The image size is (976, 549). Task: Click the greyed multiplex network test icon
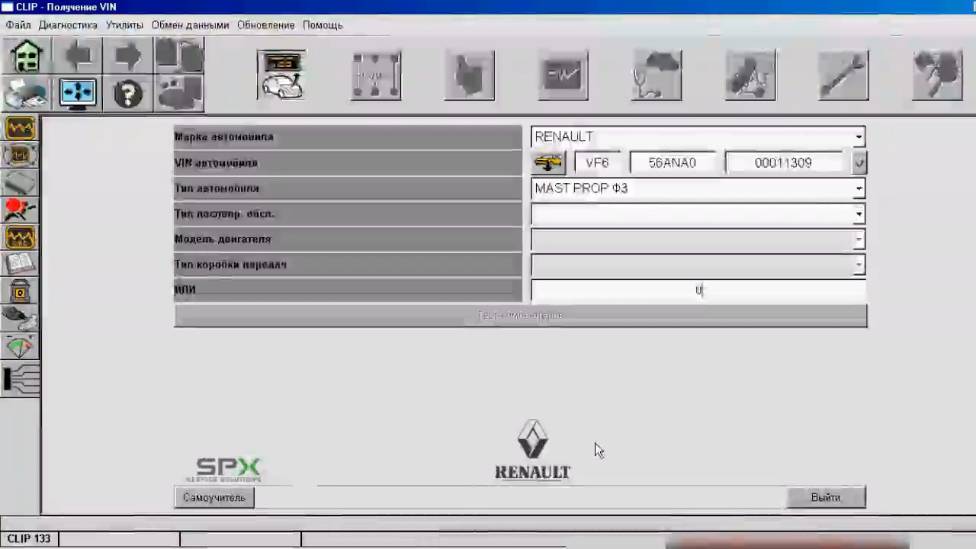[x=376, y=75]
